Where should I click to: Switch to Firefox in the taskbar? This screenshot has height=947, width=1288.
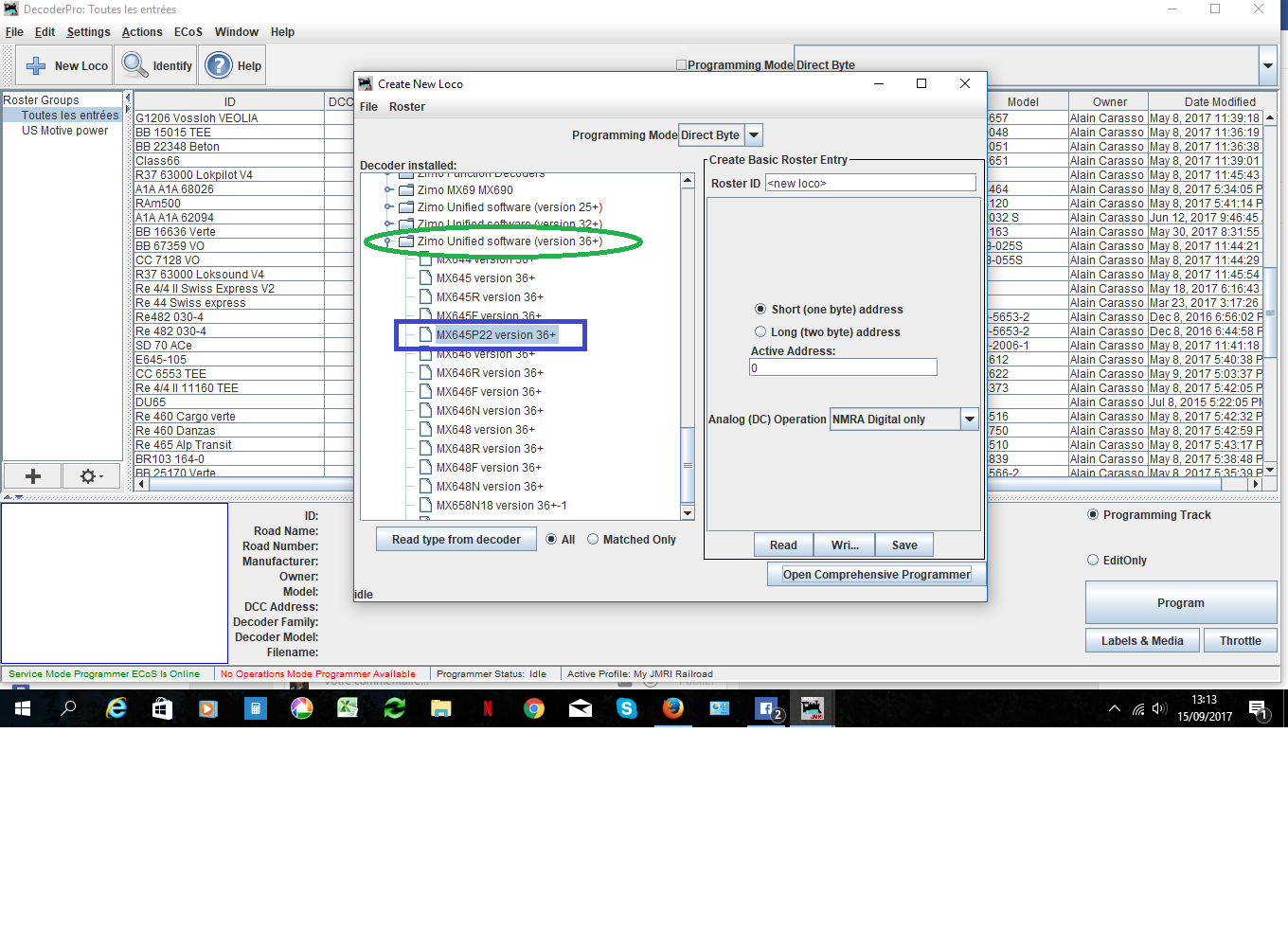click(672, 708)
